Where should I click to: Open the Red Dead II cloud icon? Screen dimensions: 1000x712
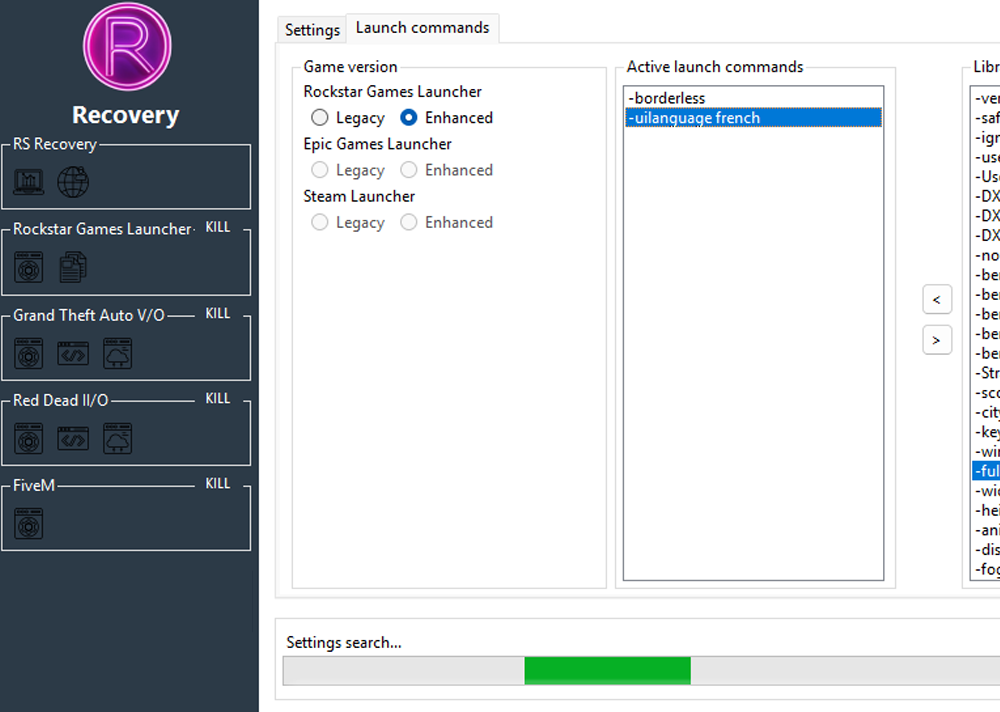point(116,438)
